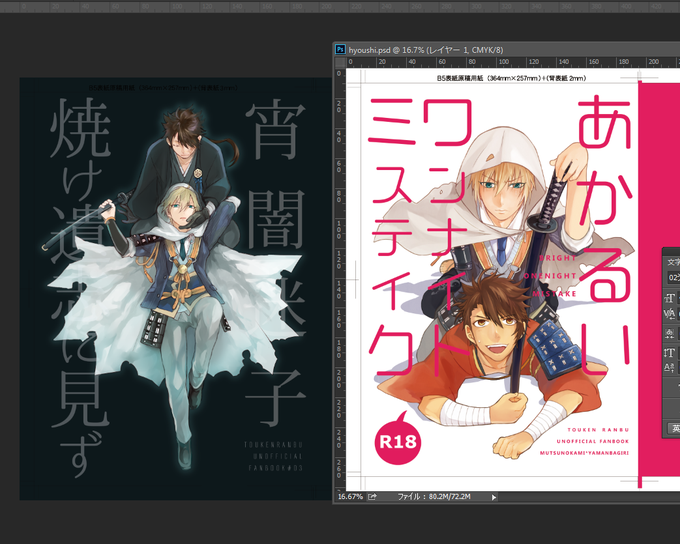Screen dimensions: 680x544
Task: Click the horizontal ruler of hyoushi.psd window
Action: (513, 62)
